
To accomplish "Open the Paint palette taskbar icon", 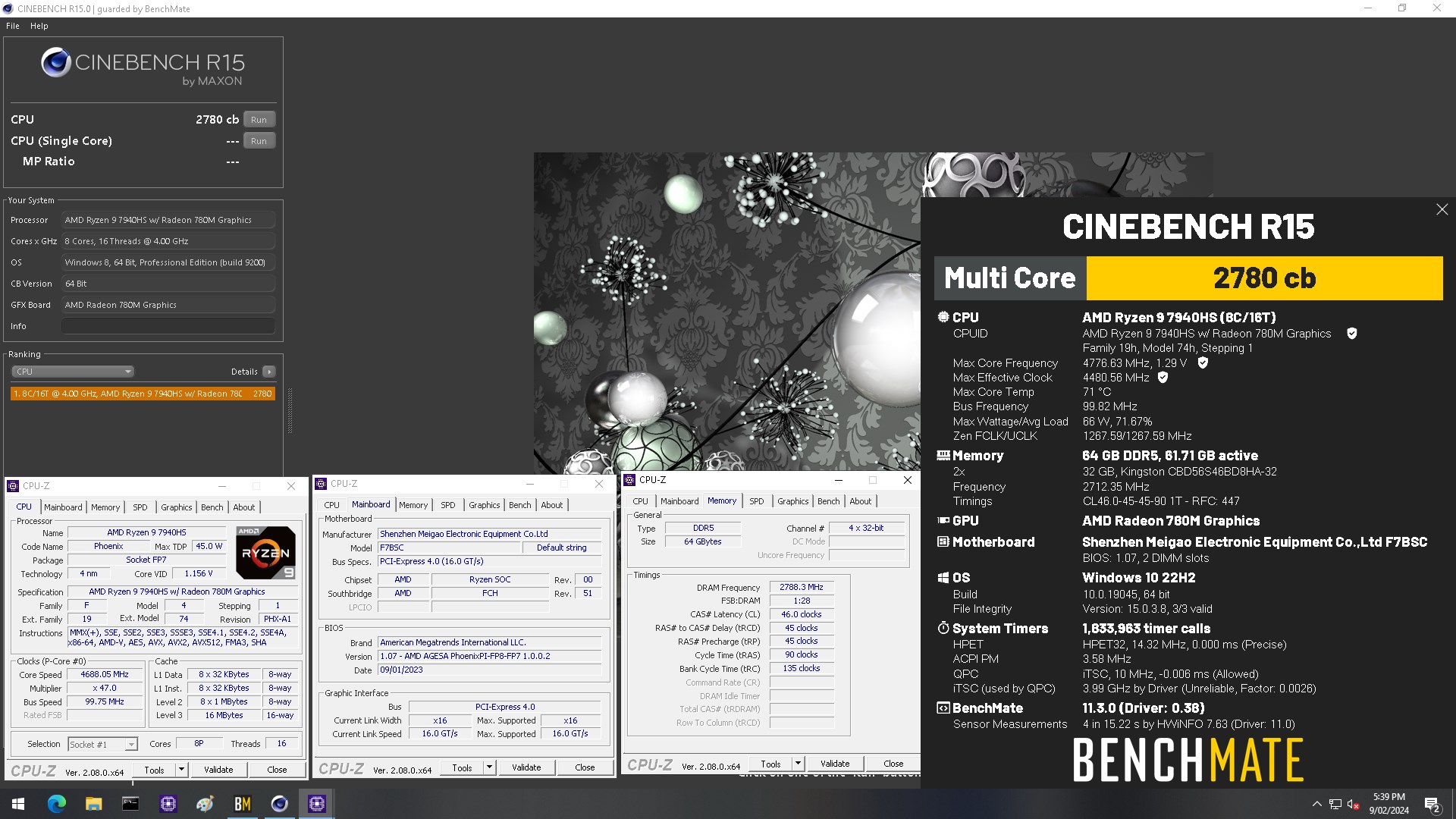I will click(205, 804).
